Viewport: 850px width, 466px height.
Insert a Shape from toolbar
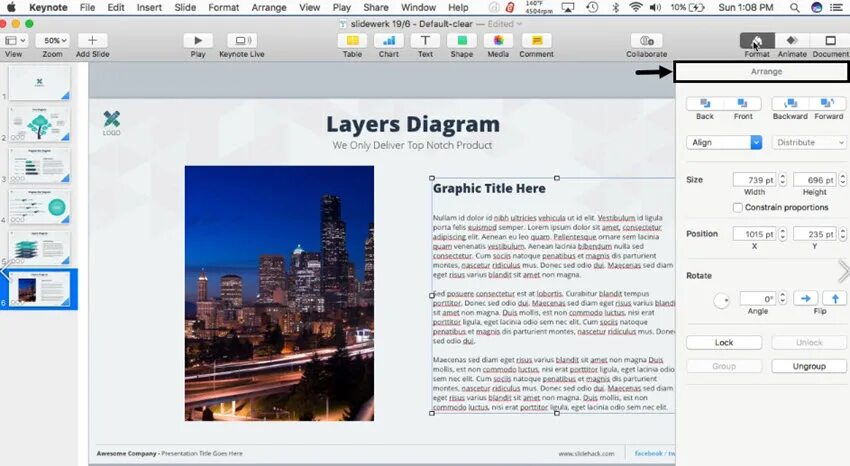click(x=461, y=41)
